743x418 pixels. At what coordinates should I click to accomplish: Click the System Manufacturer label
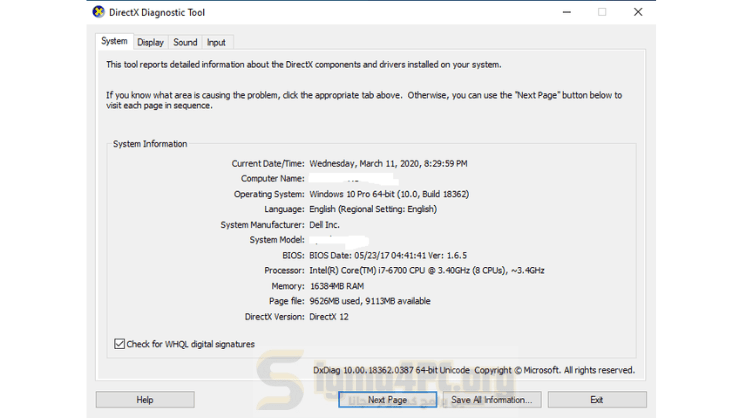pos(262,225)
